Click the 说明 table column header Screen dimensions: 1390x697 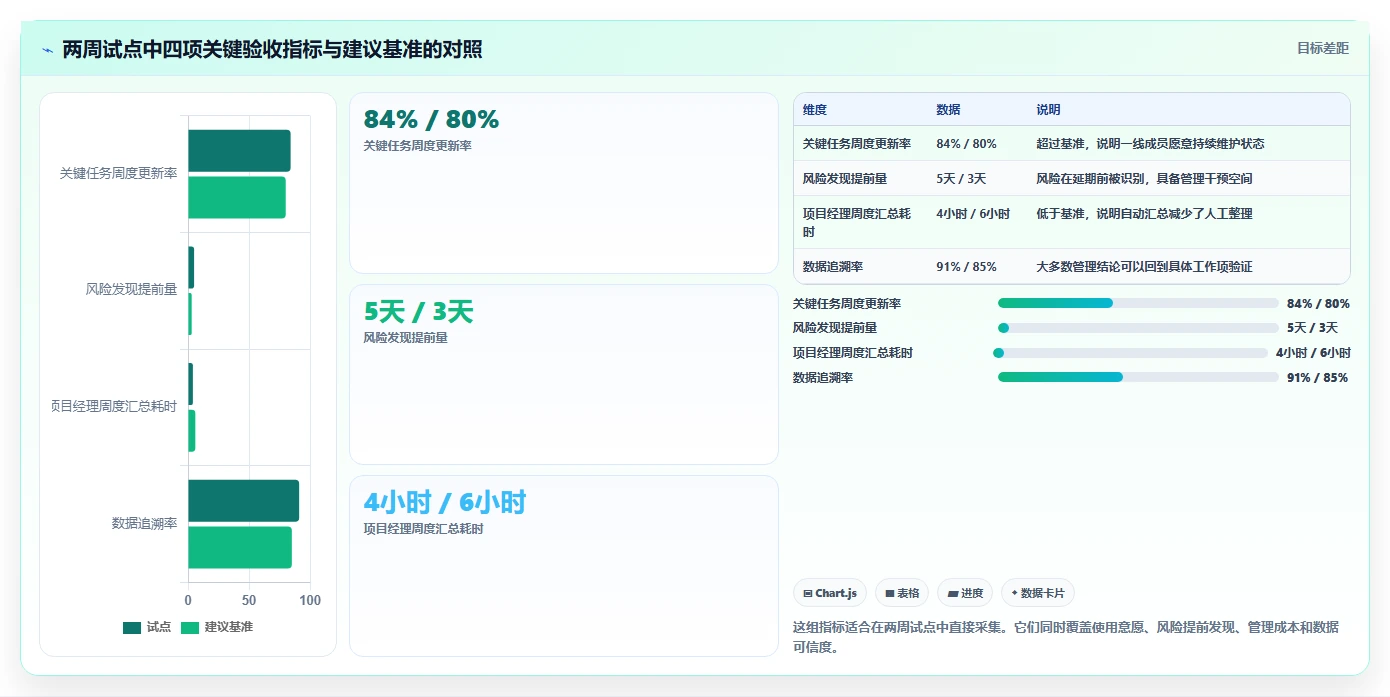[1048, 110]
